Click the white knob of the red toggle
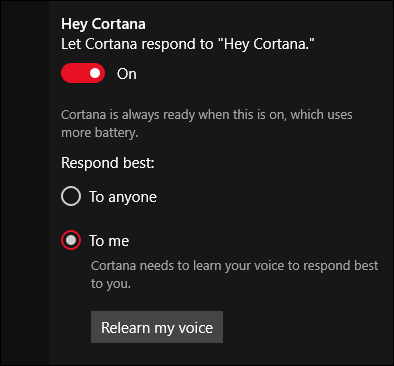This screenshot has height=366, width=394. point(95,73)
